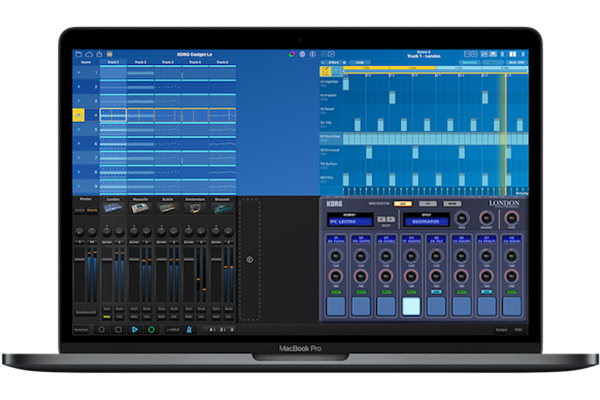Image resolution: width=600 pixels, height=400 pixels.
Task: Click the zoom out minus icon in editor
Action: (x=467, y=54)
